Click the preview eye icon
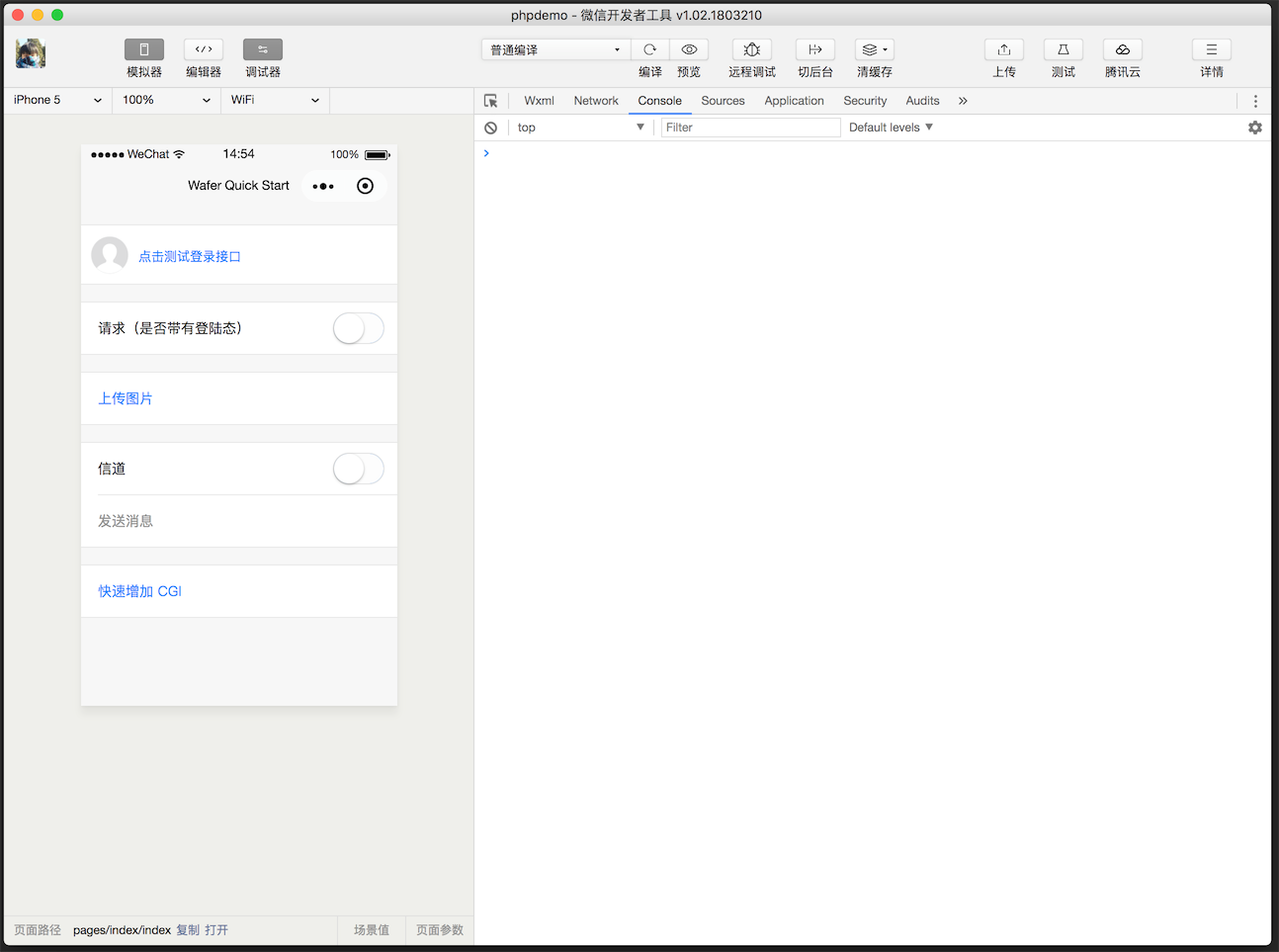Screen dimensions: 1279x952 coord(689,49)
